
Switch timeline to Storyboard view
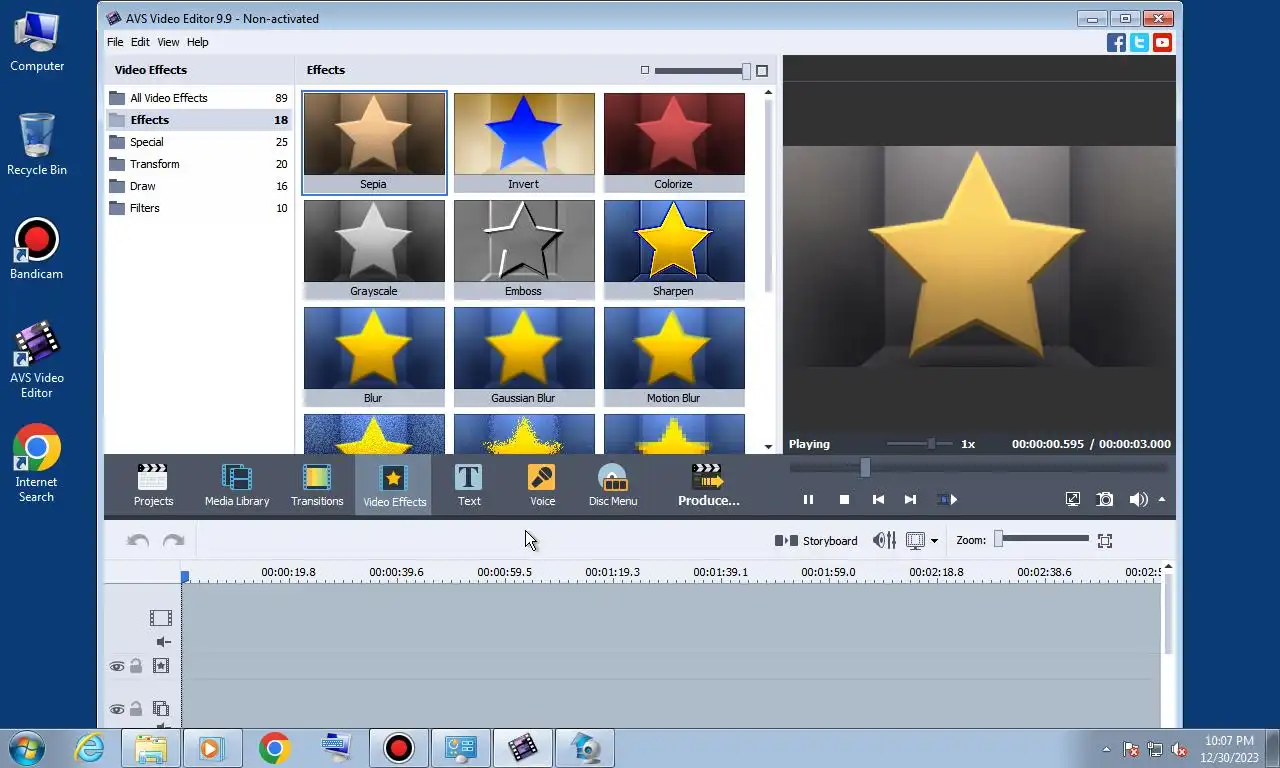click(x=816, y=540)
